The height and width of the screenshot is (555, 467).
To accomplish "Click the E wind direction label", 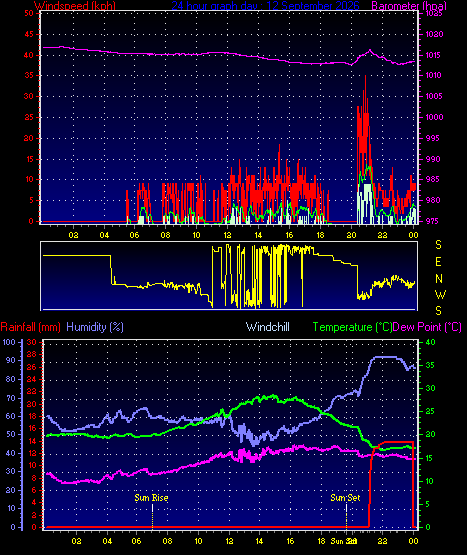I will tap(438, 262).
